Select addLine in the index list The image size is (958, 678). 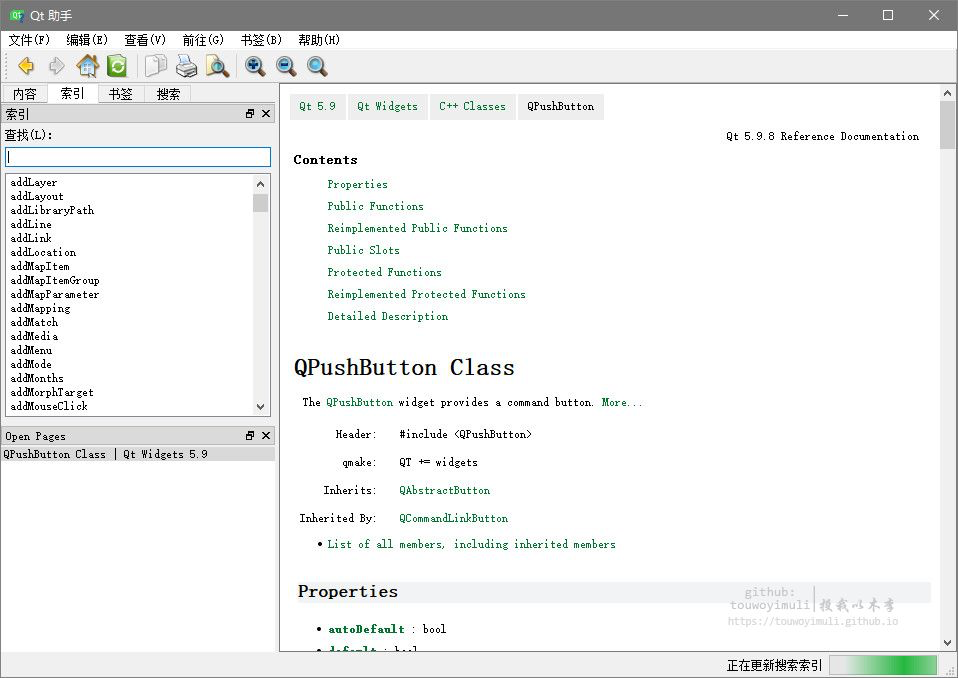coord(31,225)
